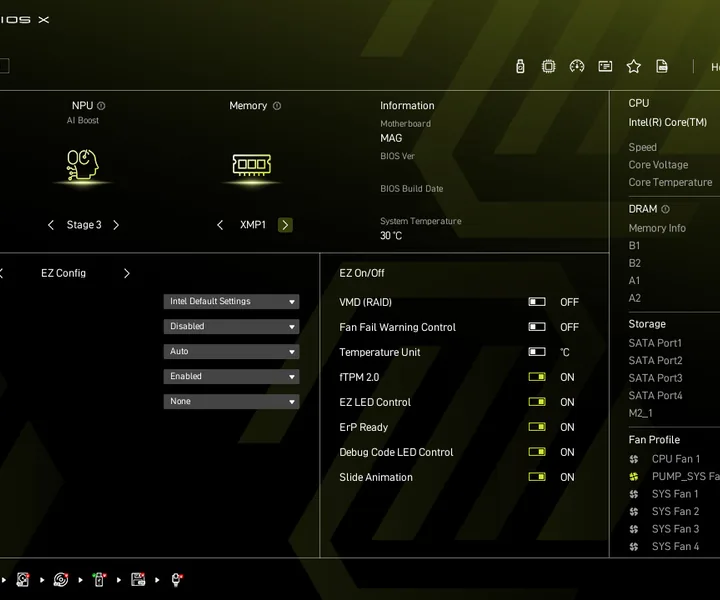Click the CPU chip icon in the top toolbar

pyautogui.click(x=548, y=67)
